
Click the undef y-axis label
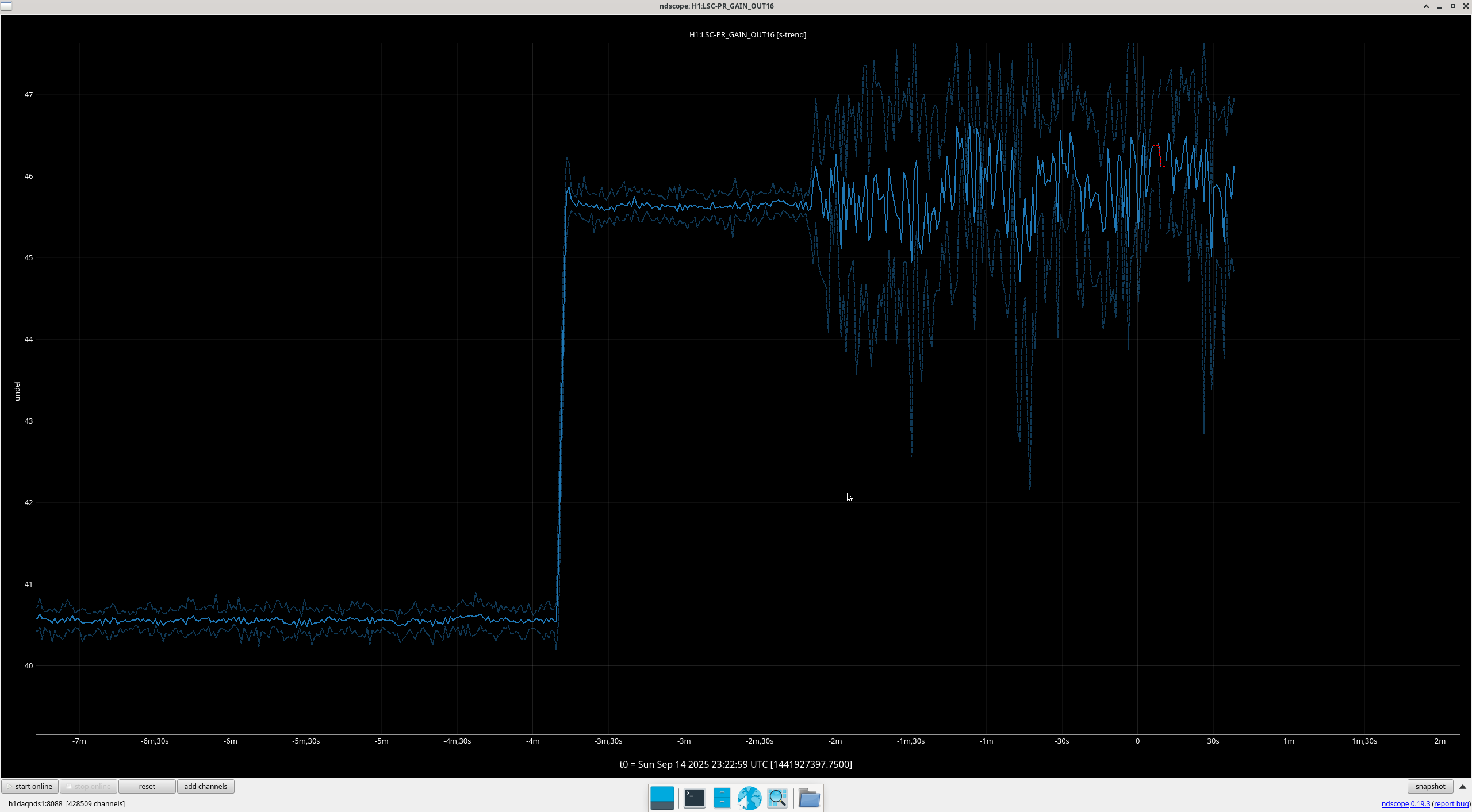click(17, 390)
